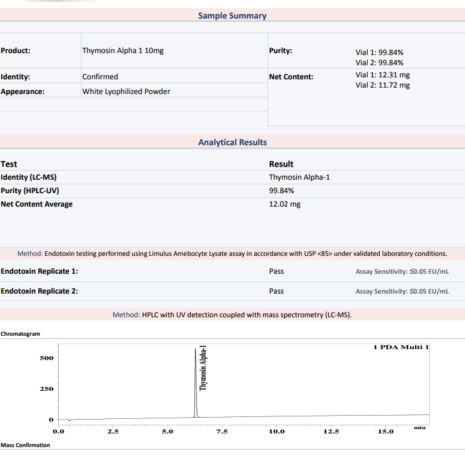Click 'Vial 2: 11.72 mg' value
This screenshot has width=465, height=465.
(383, 85)
